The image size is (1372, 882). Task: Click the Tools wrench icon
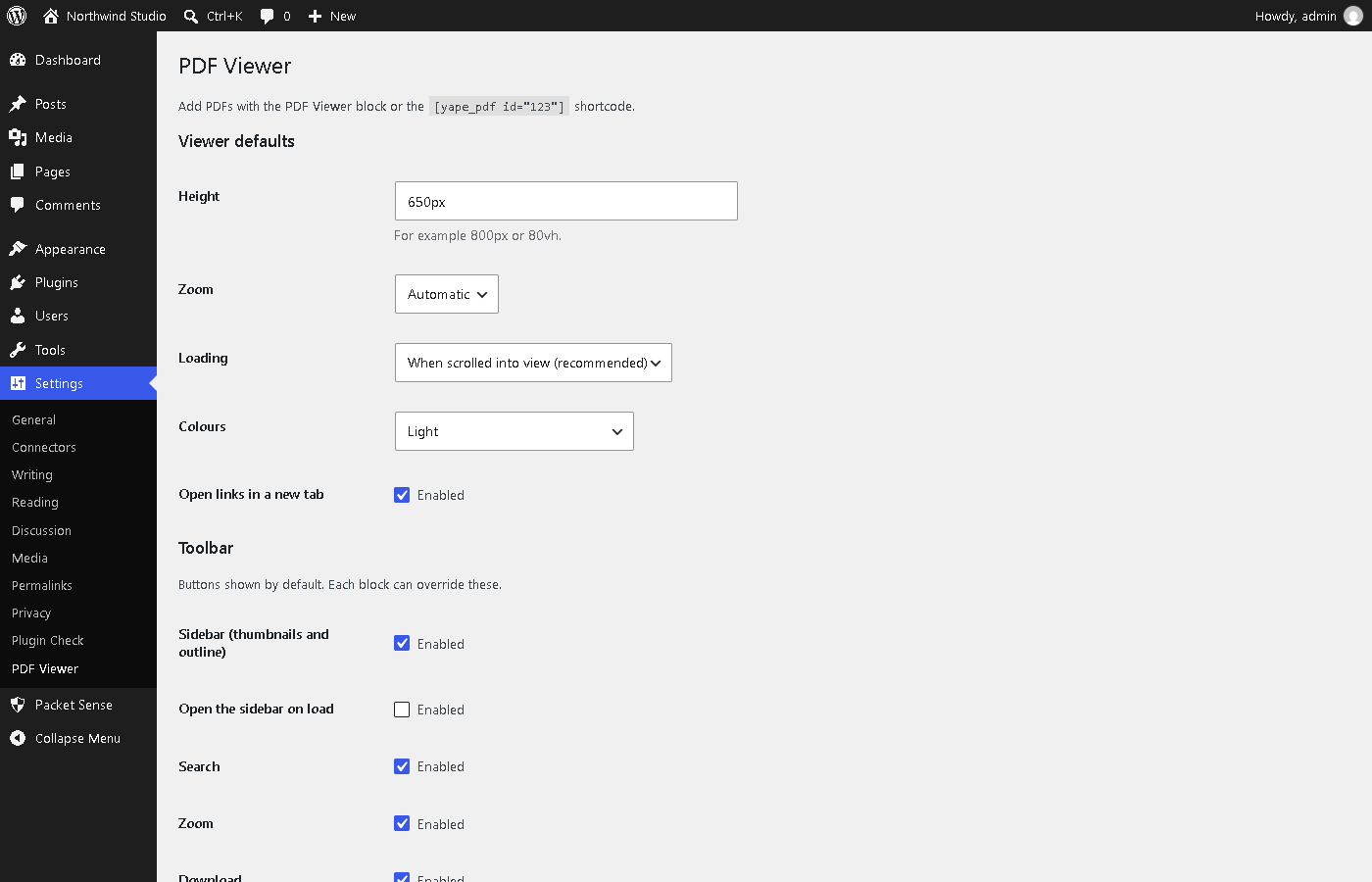coord(18,350)
